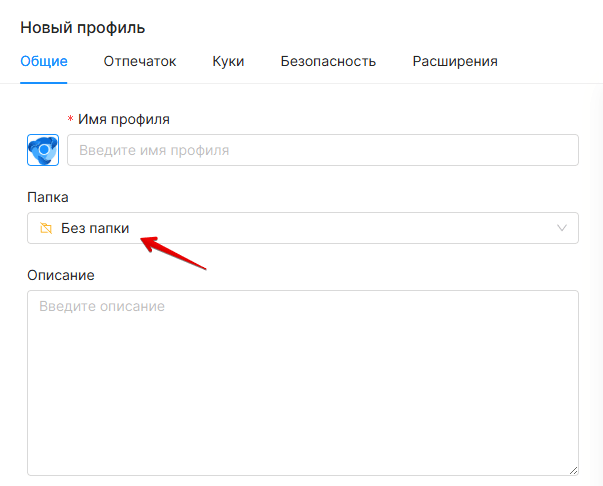
Task: Click the Новый профиль heading
Action: [x=82, y=28]
